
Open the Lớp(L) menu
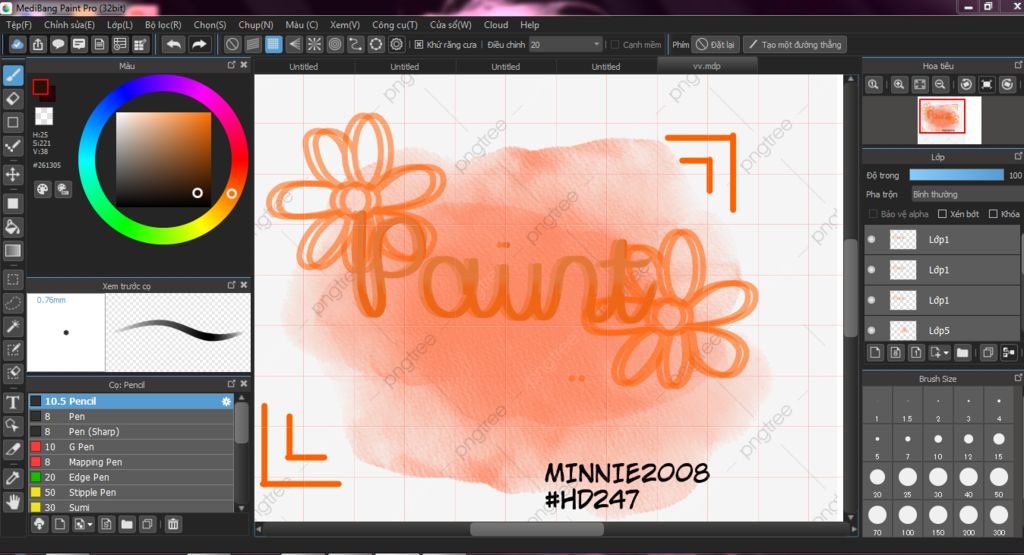click(120, 25)
